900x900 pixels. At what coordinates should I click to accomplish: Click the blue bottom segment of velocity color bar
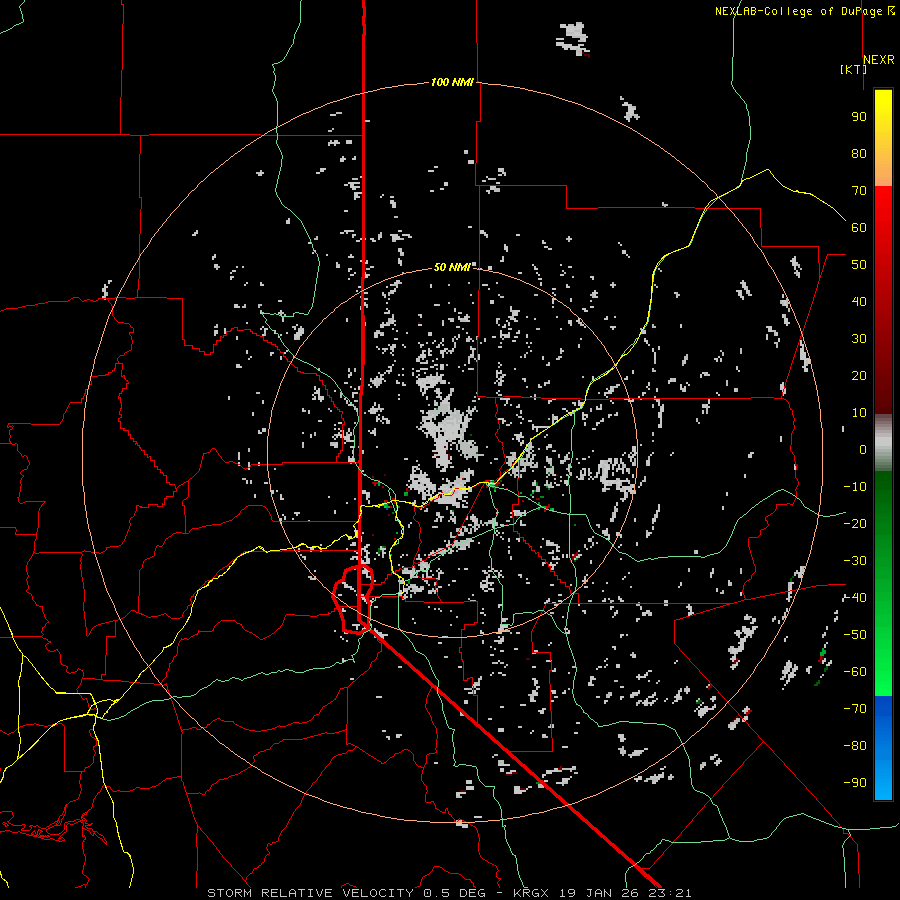point(883,748)
